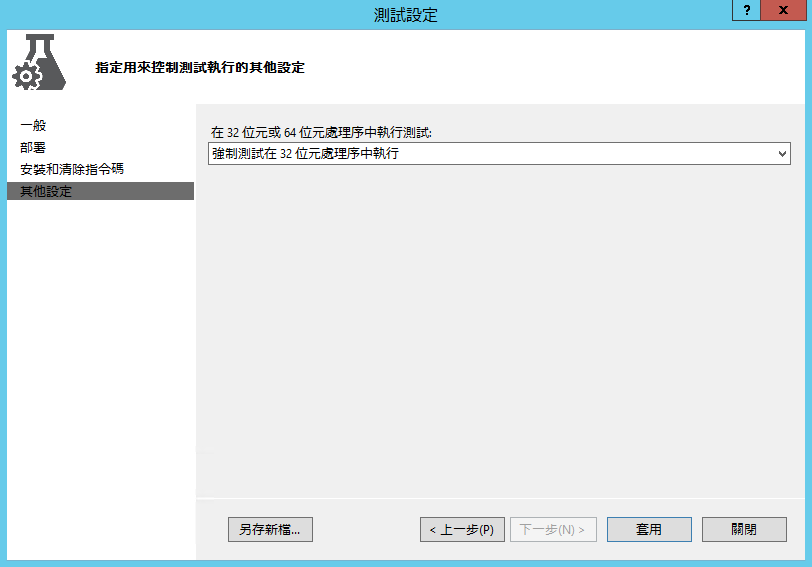Viewport: 812px width, 567px height.
Task: Click label 在 32 位元或 64 位元處理序中執行測試
Action: click(321, 133)
